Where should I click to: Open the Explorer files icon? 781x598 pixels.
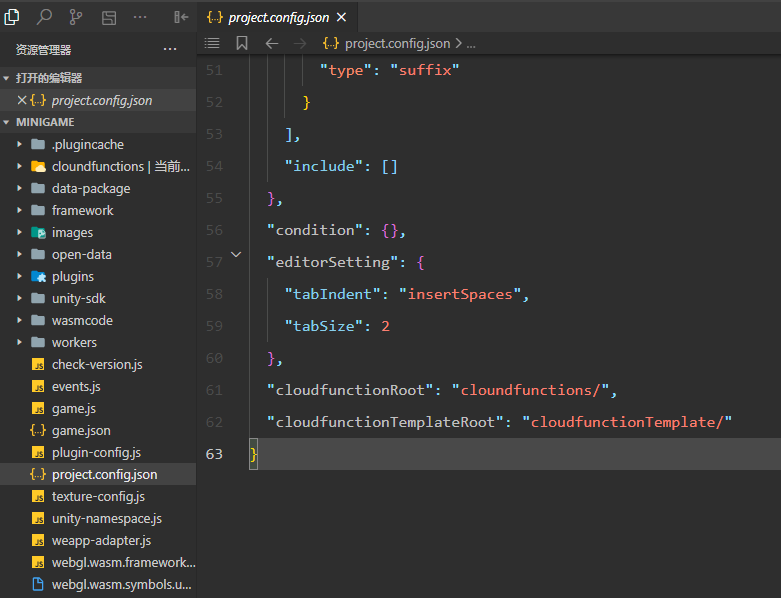12,17
